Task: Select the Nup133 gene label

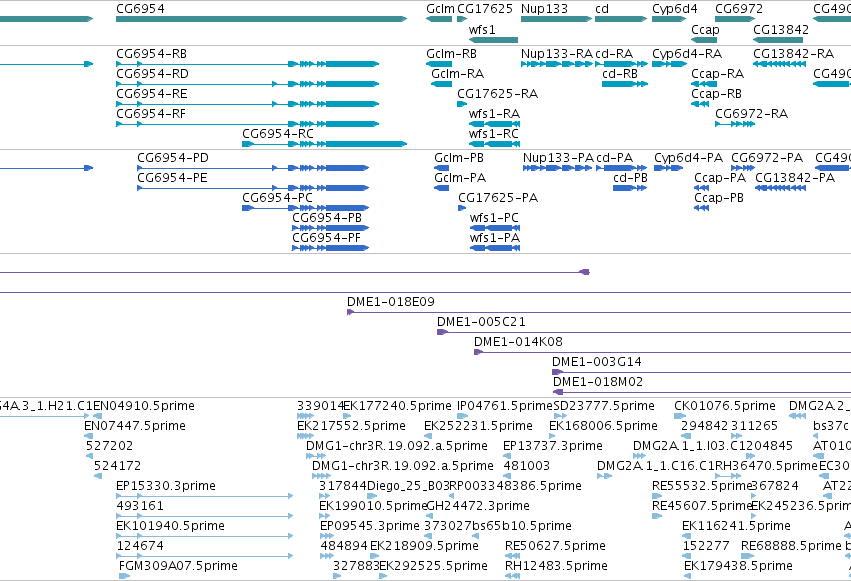Action: point(544,9)
